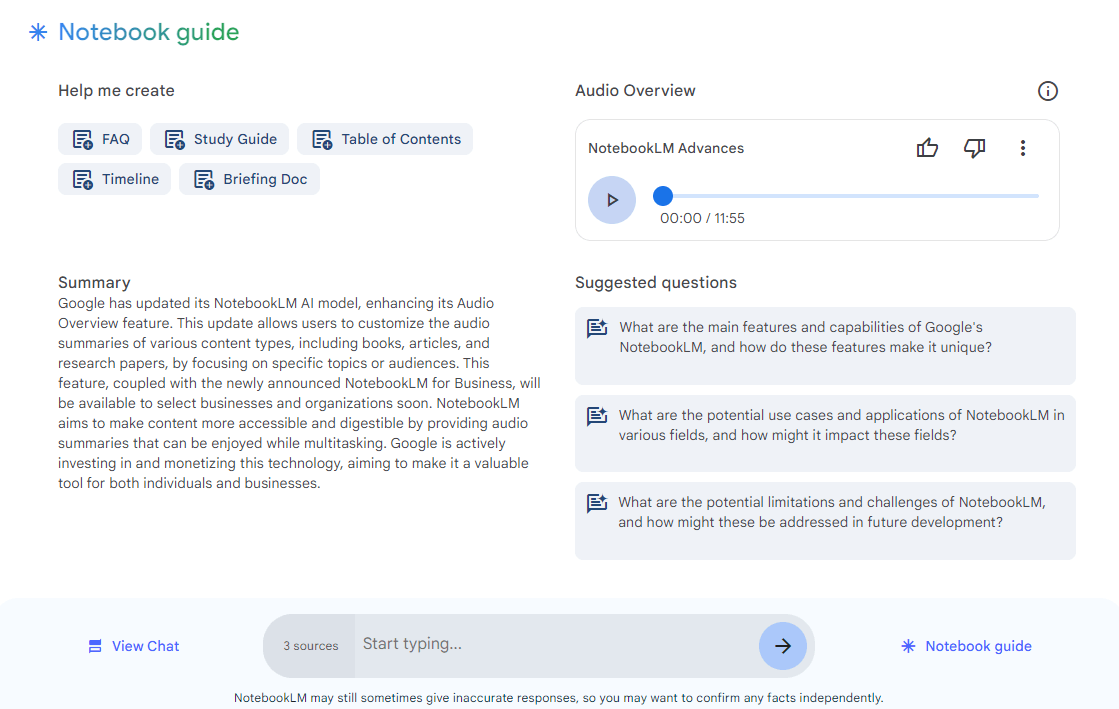Click the inaccurate responses disclaimer text
The height and width of the screenshot is (709, 1119).
point(559,698)
